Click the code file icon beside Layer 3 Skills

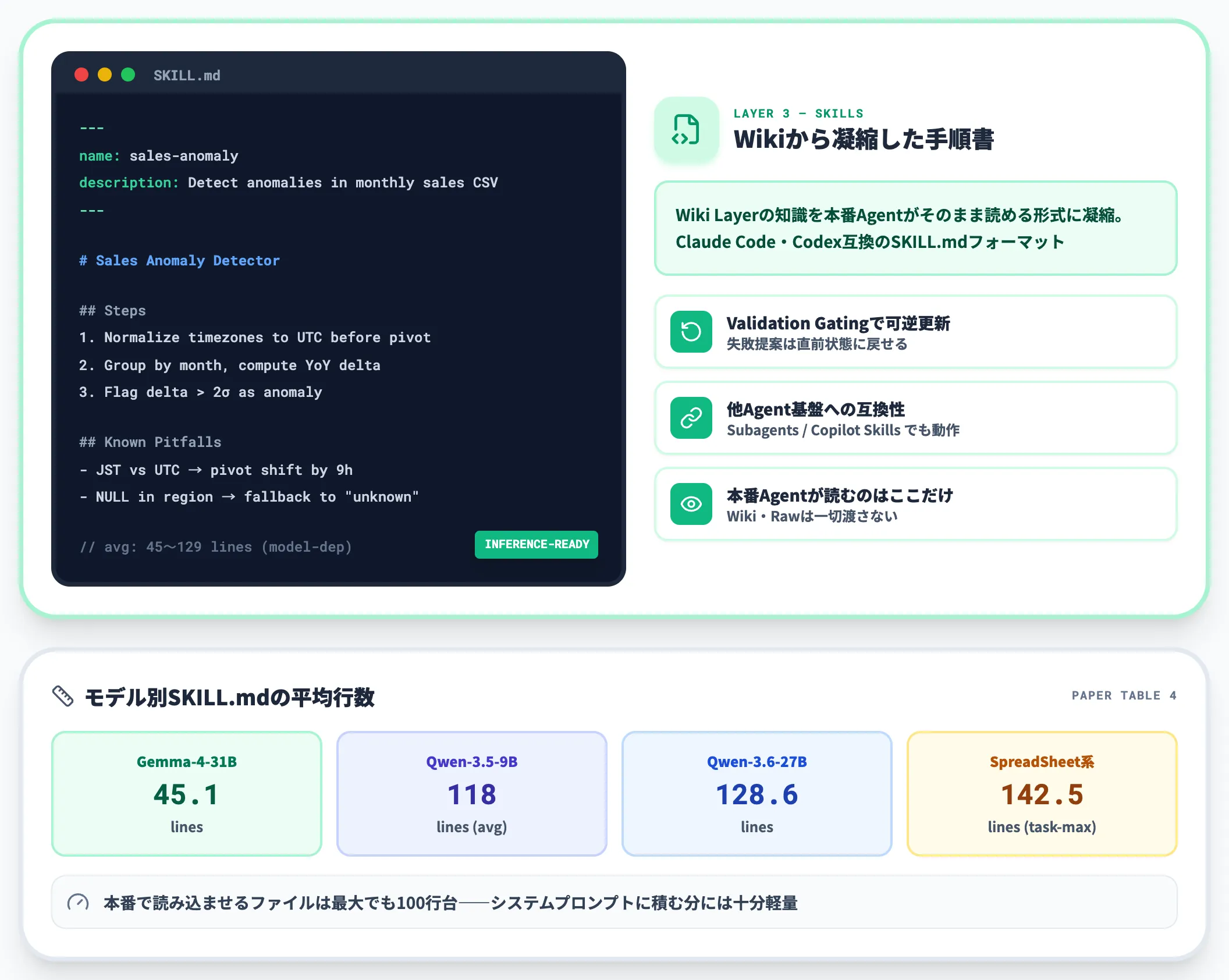click(x=686, y=129)
